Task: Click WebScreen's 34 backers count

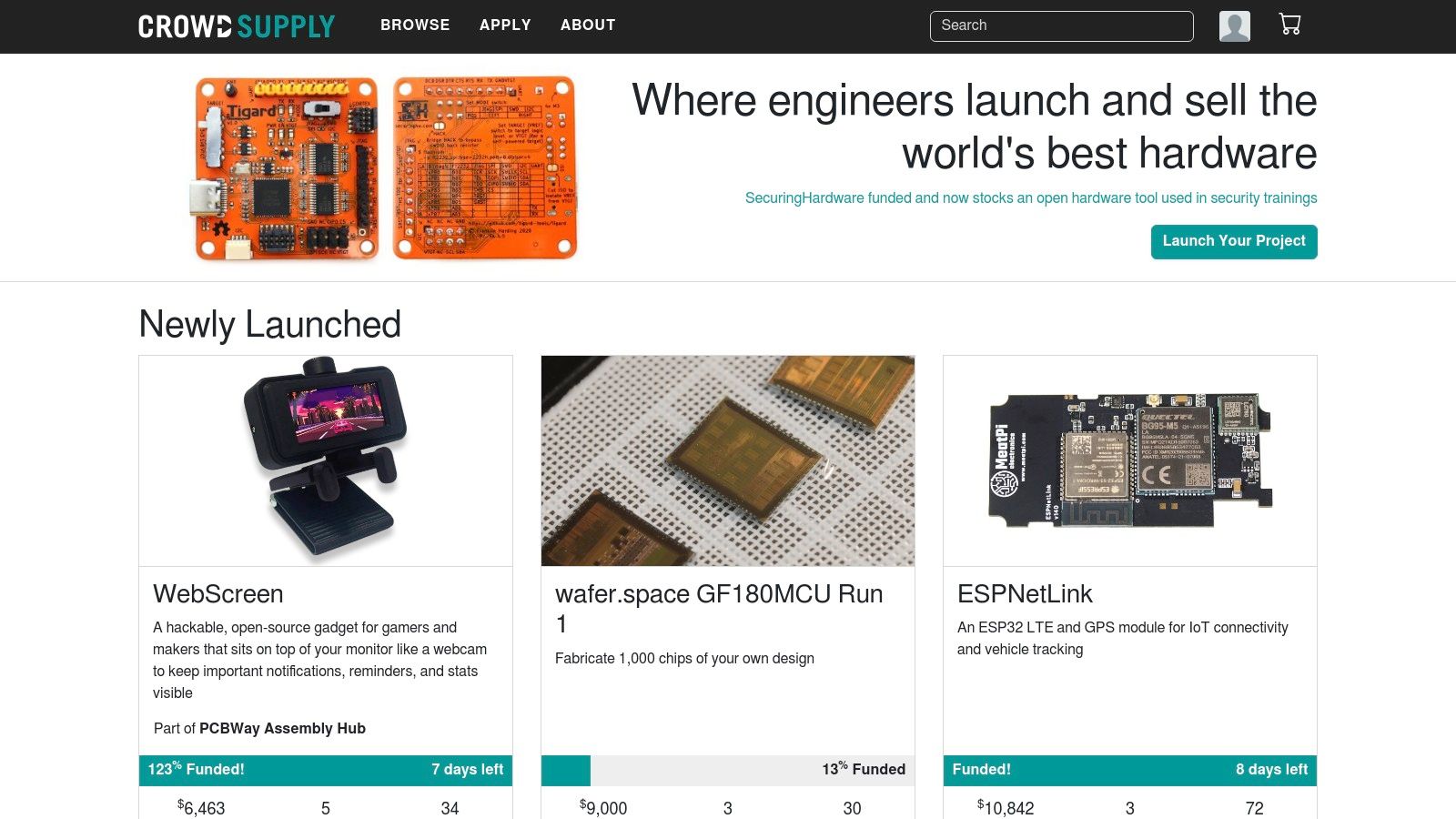Action: (450, 808)
